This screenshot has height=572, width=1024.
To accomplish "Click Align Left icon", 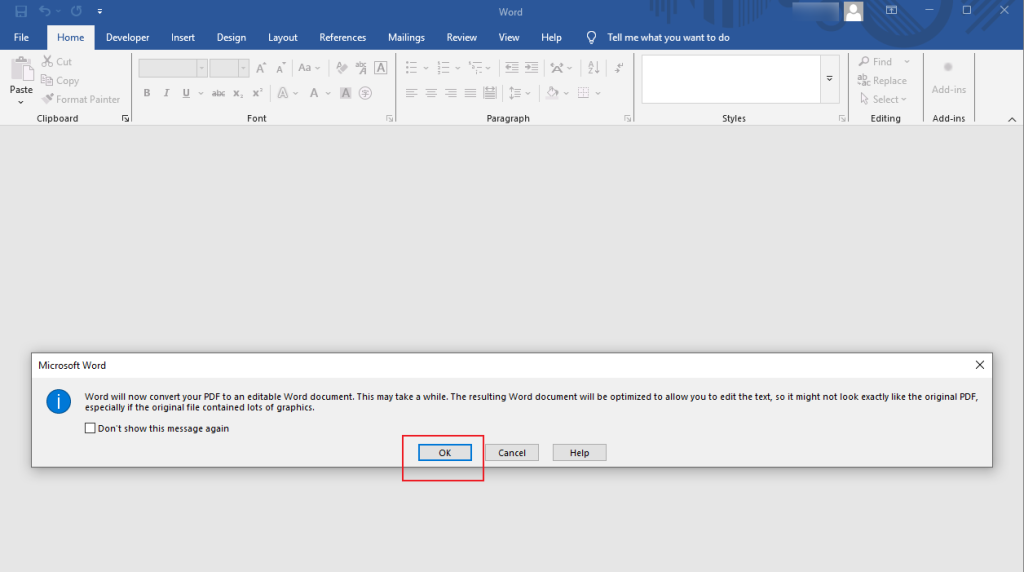I will [411, 93].
